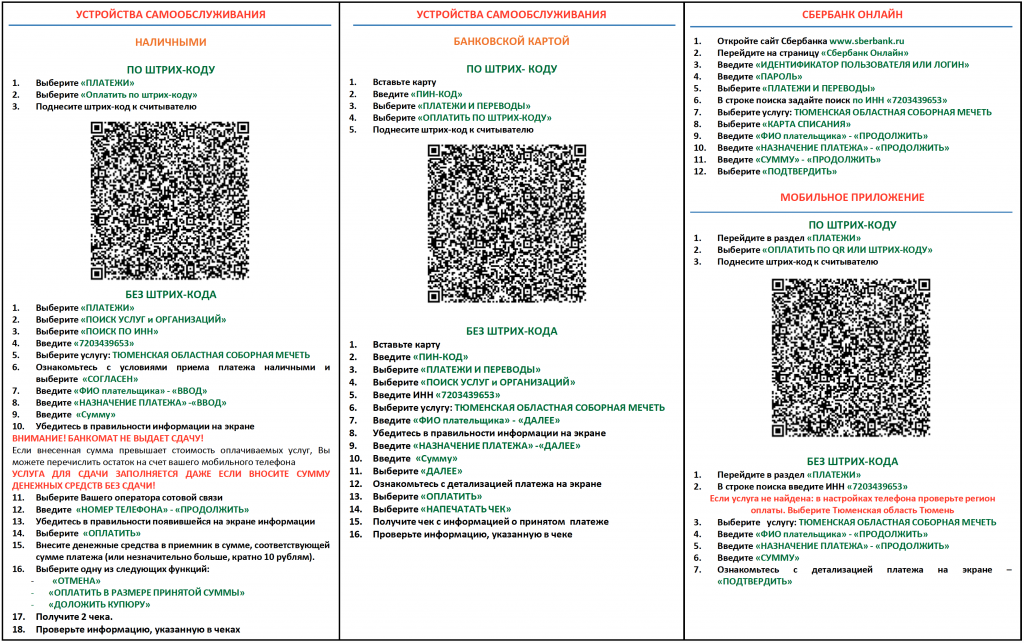Open the www.sberbank.ru link
This screenshot has width=1024, height=643.
click(x=867, y=40)
